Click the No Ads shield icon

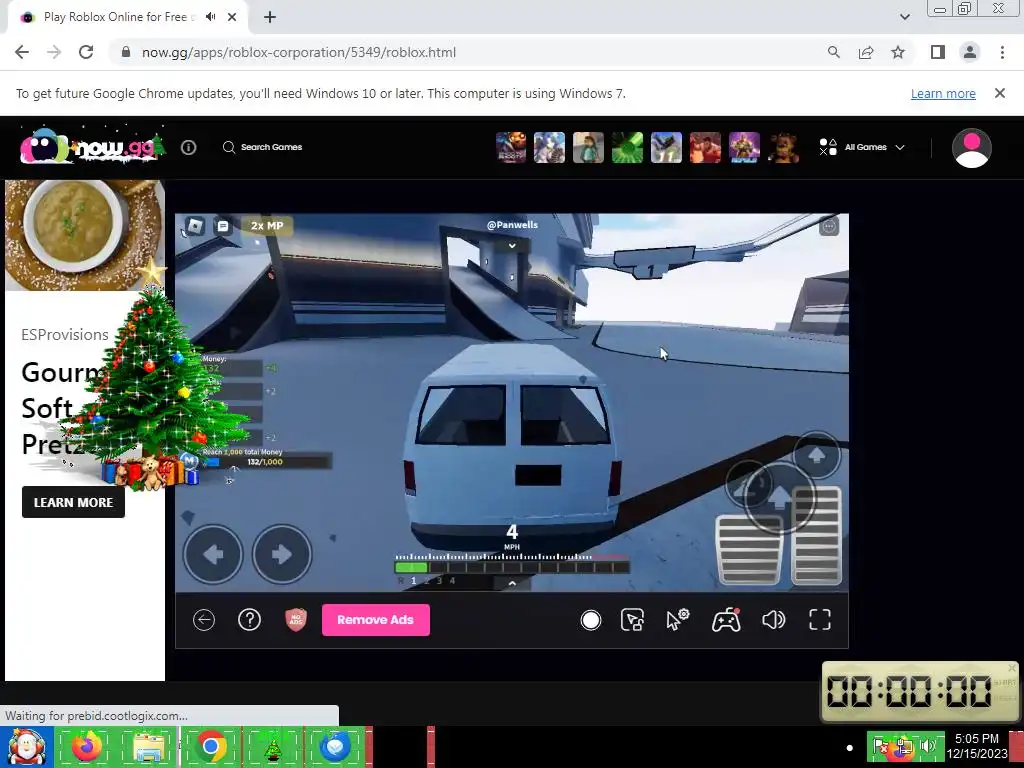click(296, 620)
